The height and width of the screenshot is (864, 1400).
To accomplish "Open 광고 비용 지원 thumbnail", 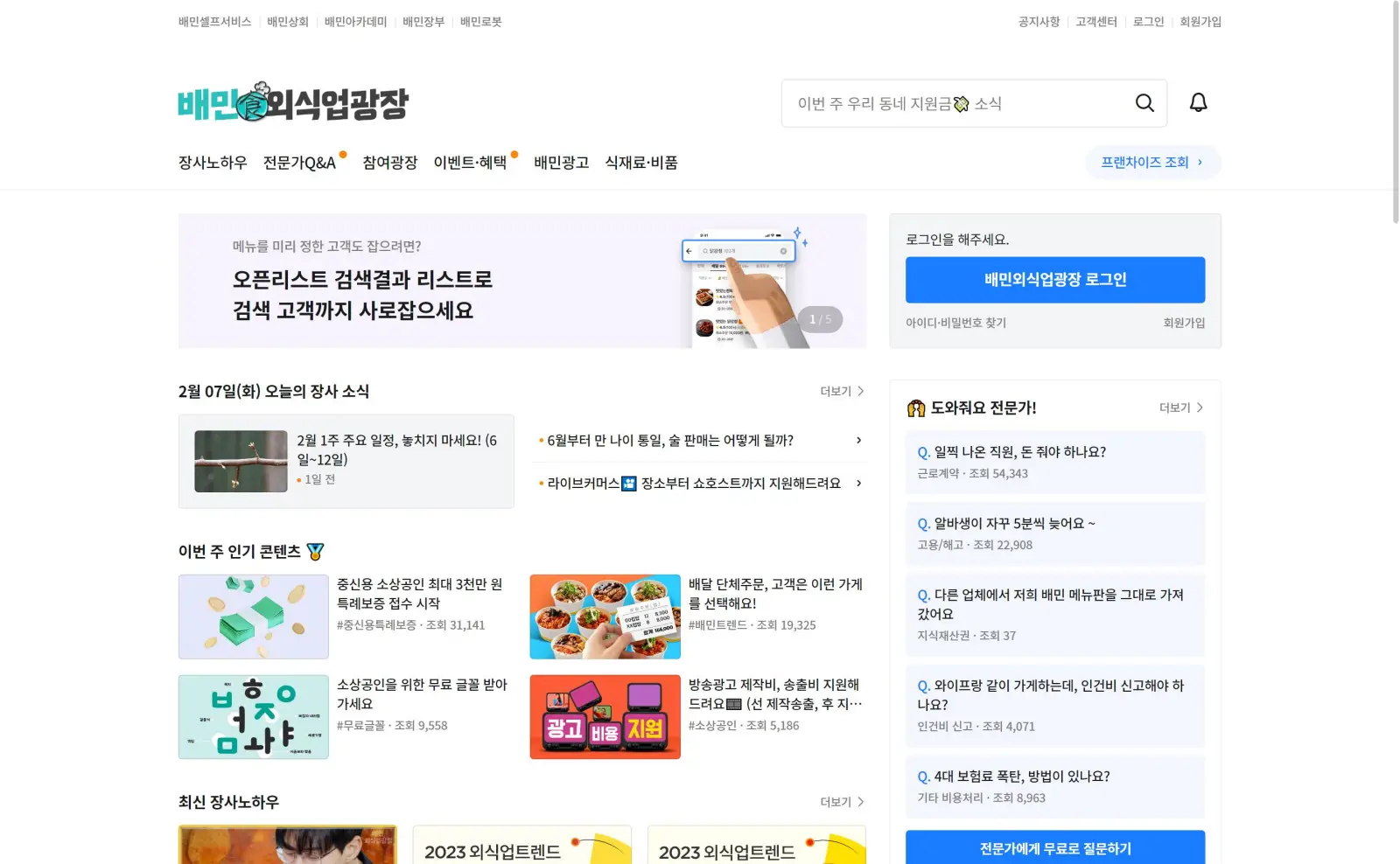I will coord(605,716).
